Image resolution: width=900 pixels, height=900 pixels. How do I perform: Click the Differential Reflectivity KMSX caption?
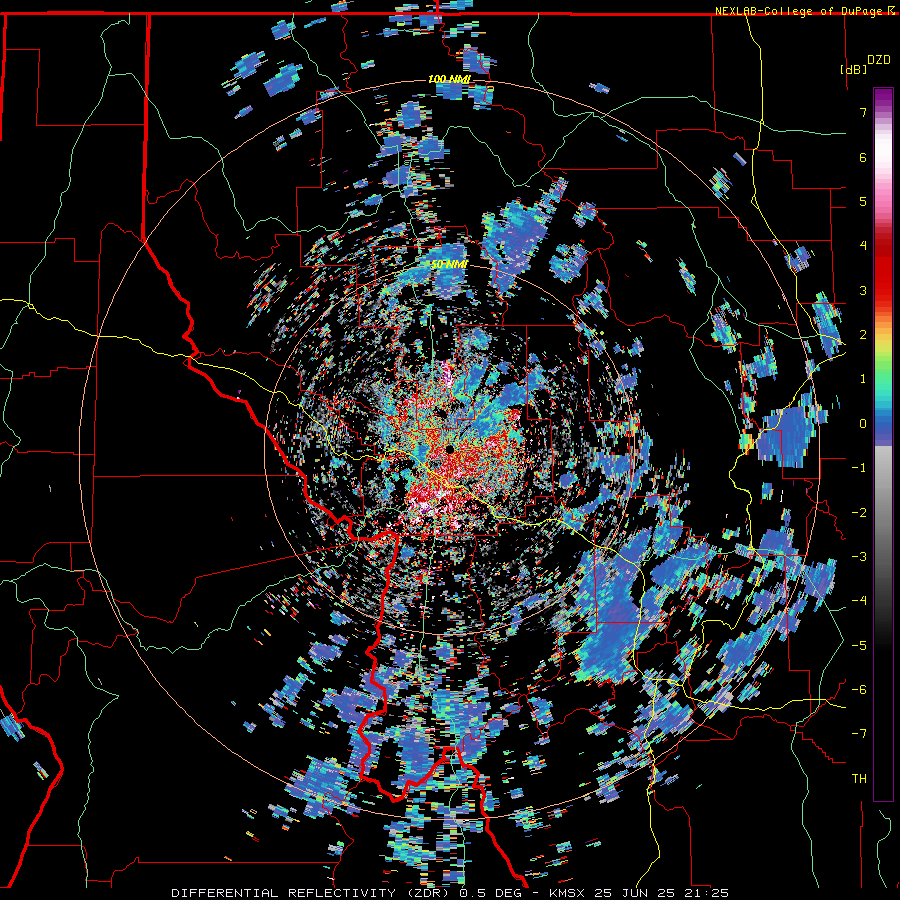point(450,893)
